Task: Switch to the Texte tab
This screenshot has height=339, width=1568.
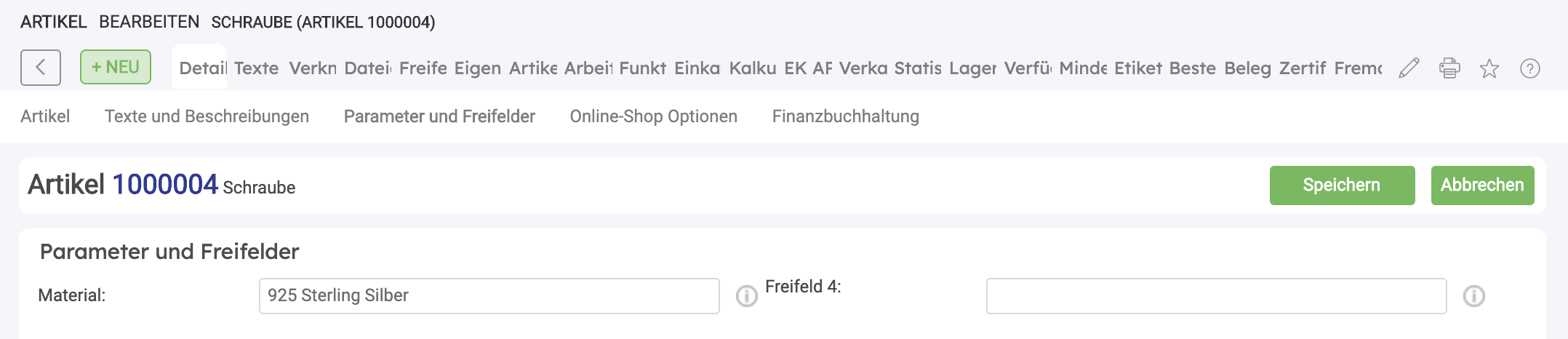Action: point(256,68)
